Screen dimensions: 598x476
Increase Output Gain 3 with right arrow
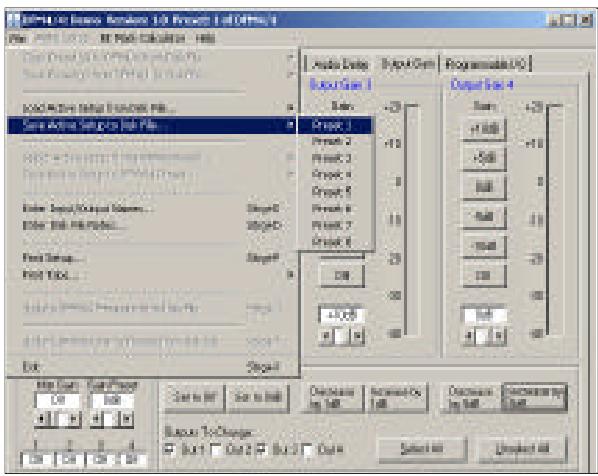(x=358, y=336)
